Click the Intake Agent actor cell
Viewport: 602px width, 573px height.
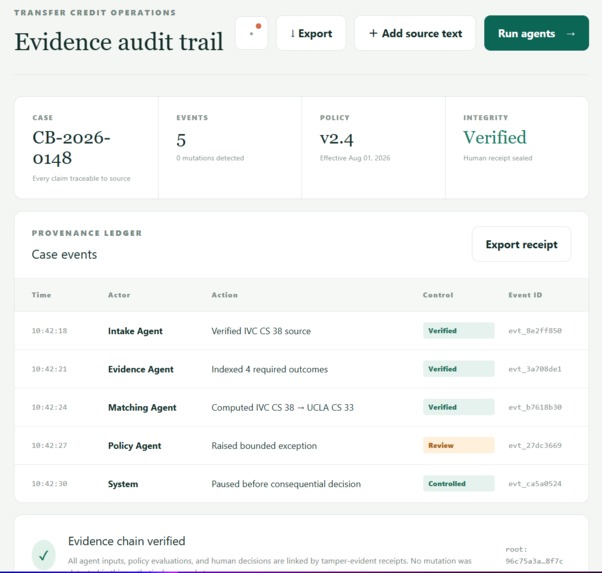(x=135, y=331)
